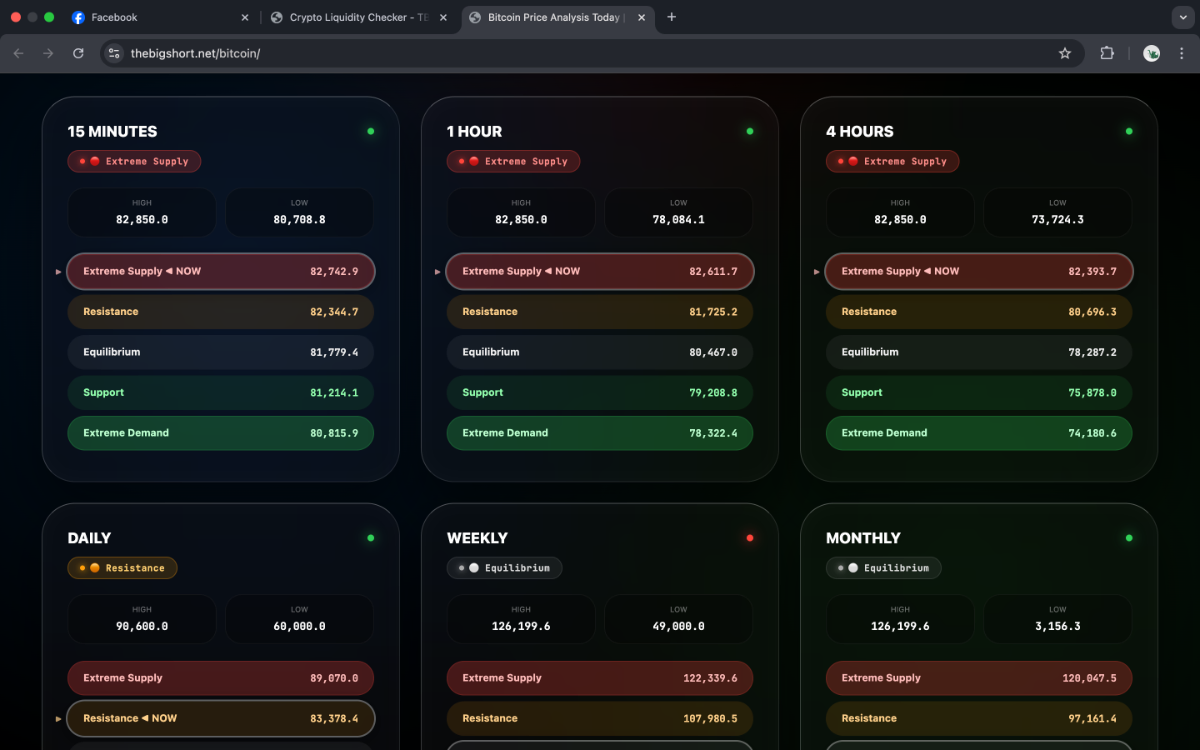
Task: Click the WEEKLY LOW value 49,000.0
Action: point(678,626)
